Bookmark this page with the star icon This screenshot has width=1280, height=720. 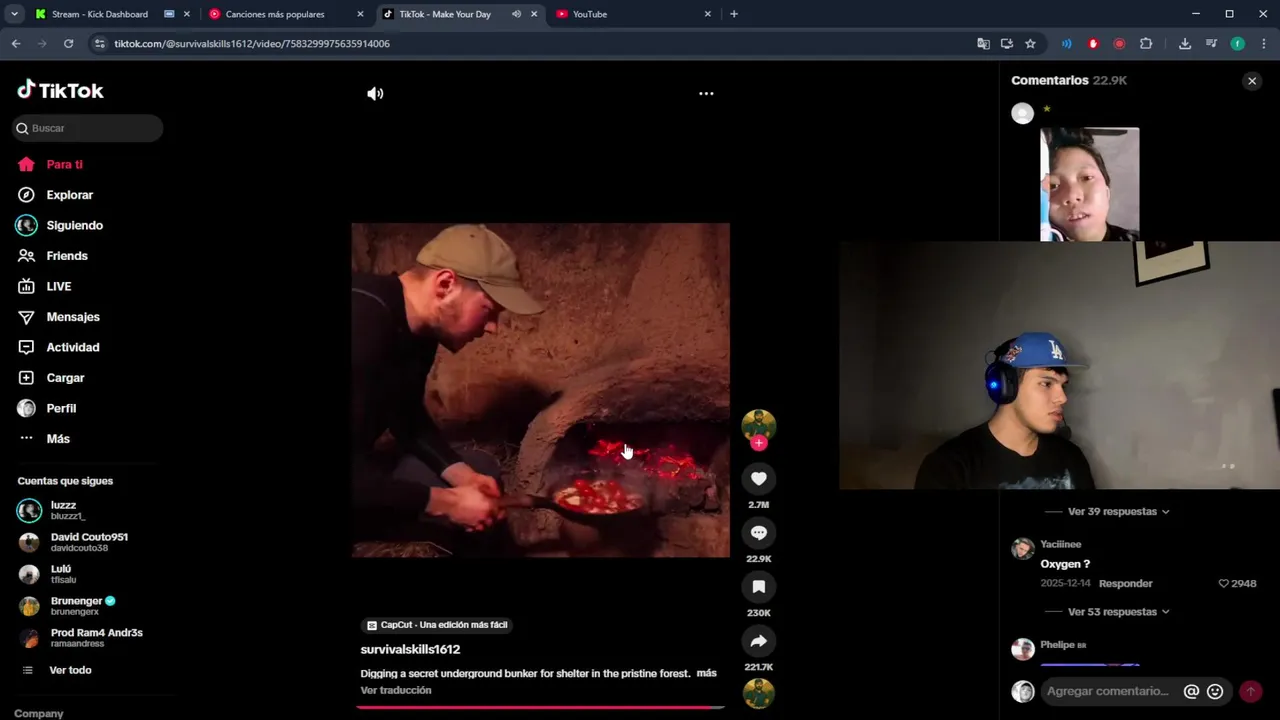pyautogui.click(x=1030, y=44)
